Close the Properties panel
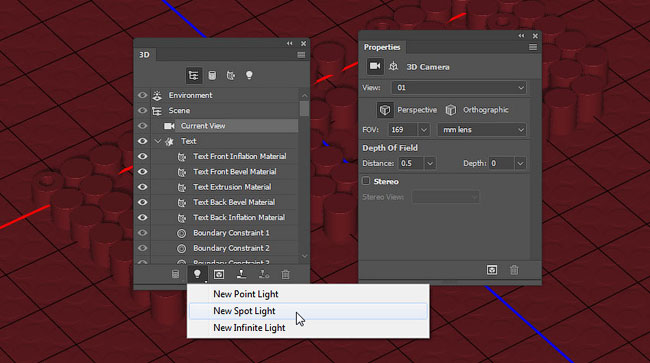The width and height of the screenshot is (650, 363). (535, 36)
